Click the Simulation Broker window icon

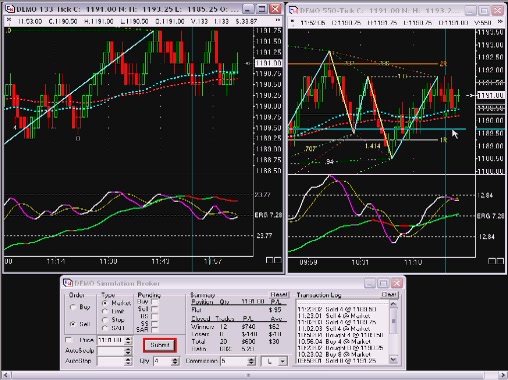coord(68,283)
